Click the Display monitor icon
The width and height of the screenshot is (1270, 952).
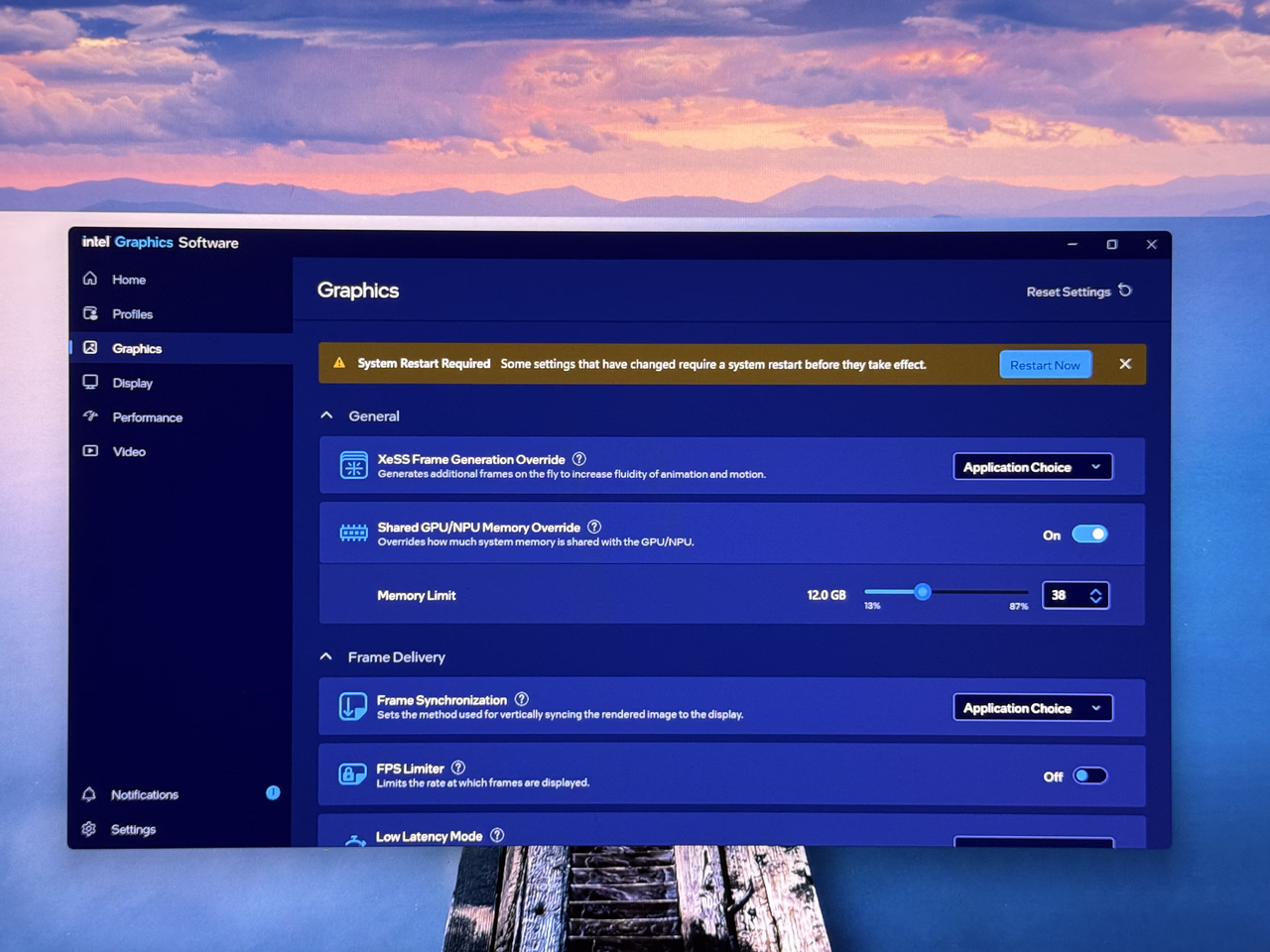(90, 382)
